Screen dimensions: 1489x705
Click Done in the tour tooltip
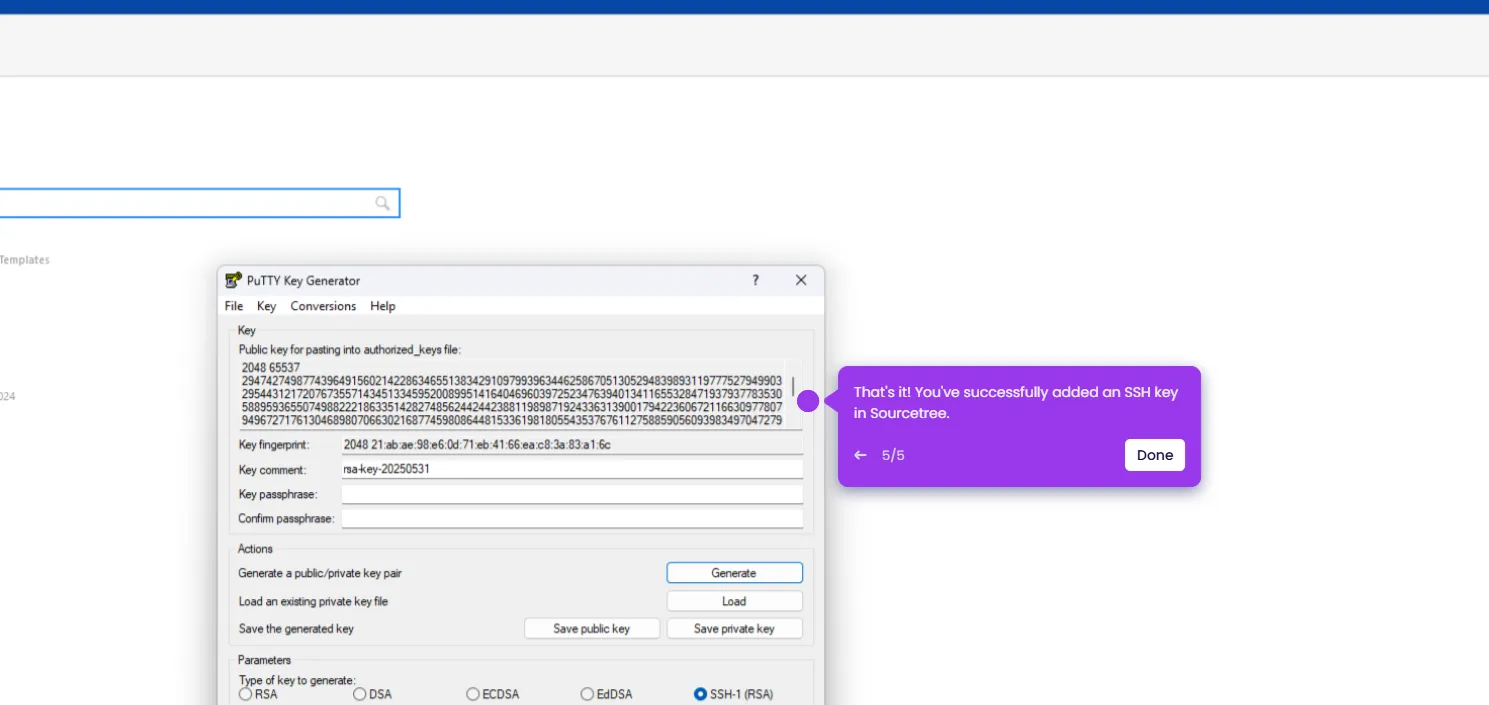click(x=1155, y=455)
